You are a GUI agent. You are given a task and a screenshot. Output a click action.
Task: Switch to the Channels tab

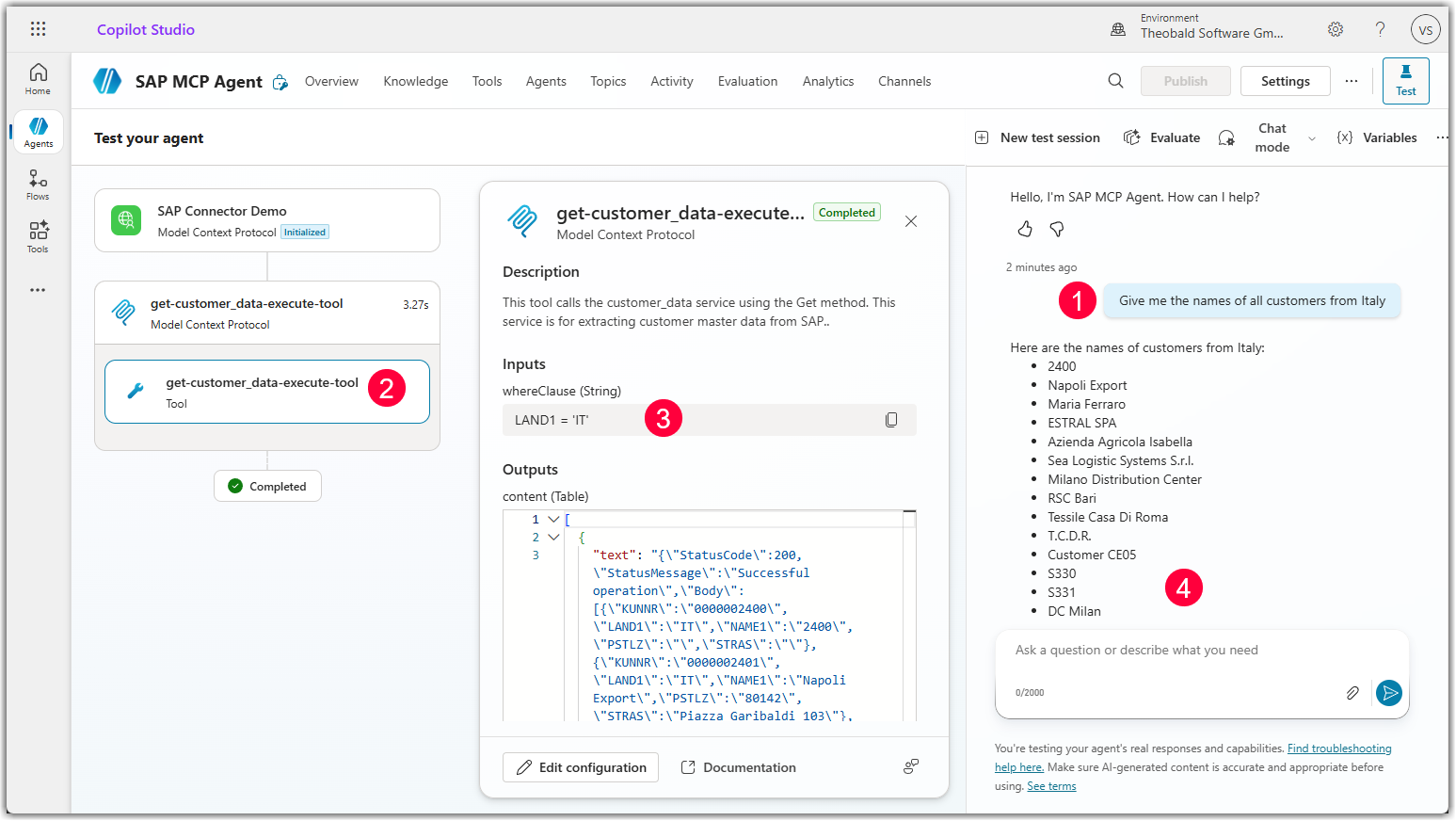(x=904, y=81)
